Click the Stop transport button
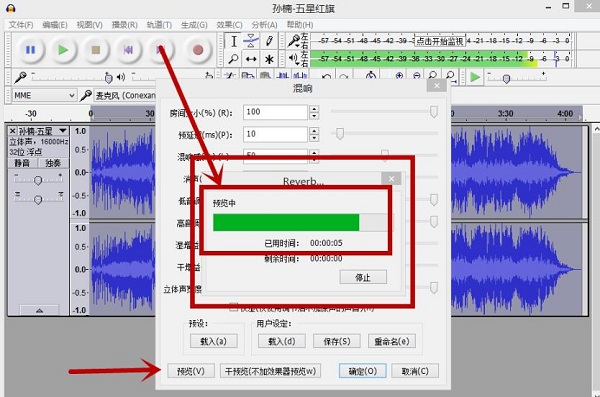 96,50
